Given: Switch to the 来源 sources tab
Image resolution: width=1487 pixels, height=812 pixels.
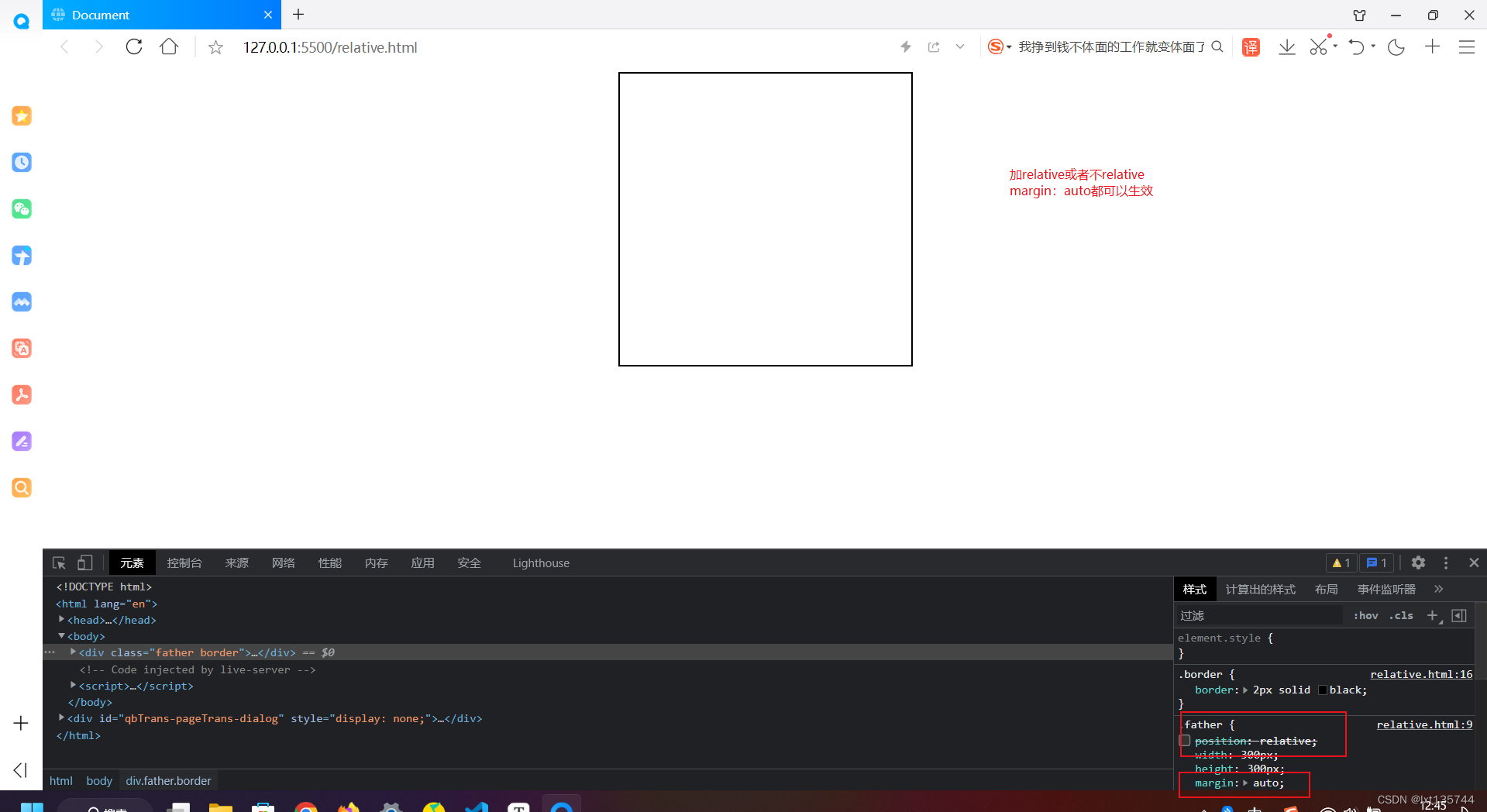Looking at the screenshot, I should click(237, 563).
